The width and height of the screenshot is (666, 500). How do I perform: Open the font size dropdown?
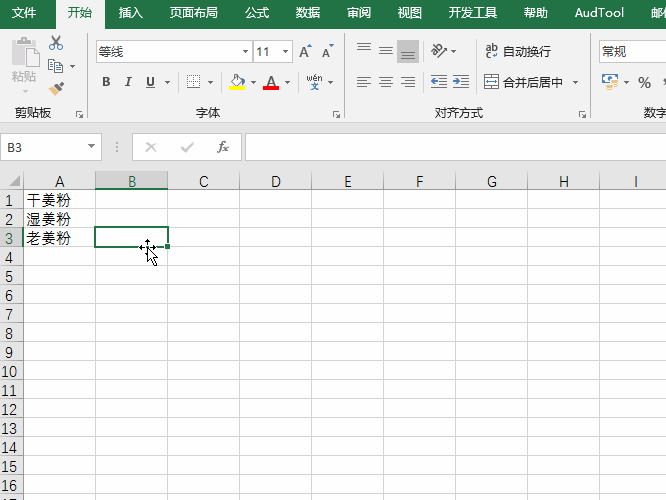[x=285, y=51]
